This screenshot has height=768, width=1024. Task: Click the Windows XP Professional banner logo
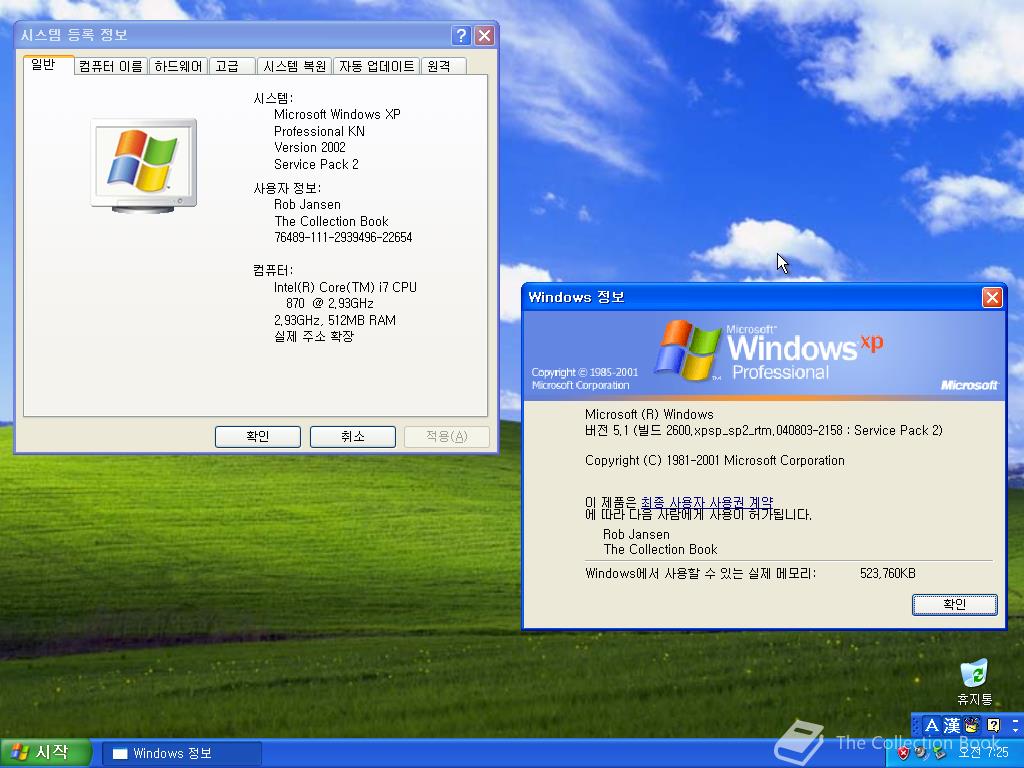769,349
